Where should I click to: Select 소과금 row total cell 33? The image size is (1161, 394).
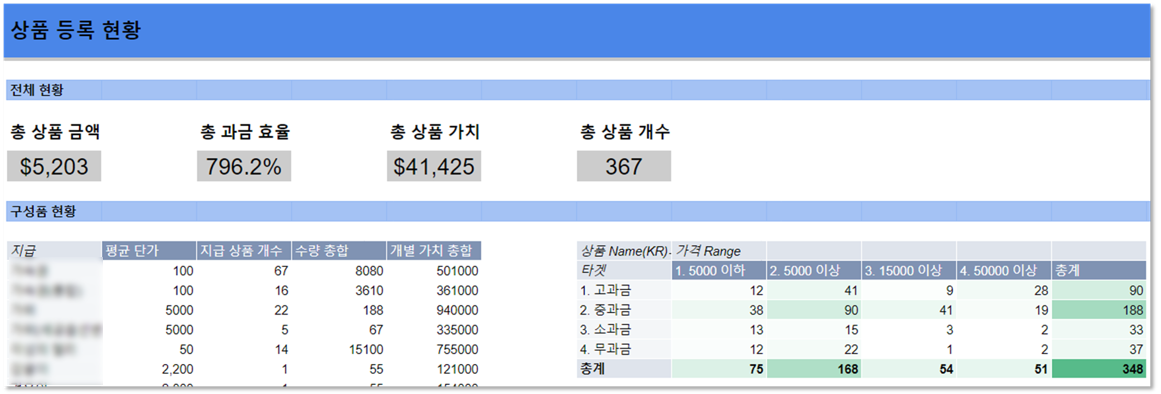point(1099,329)
